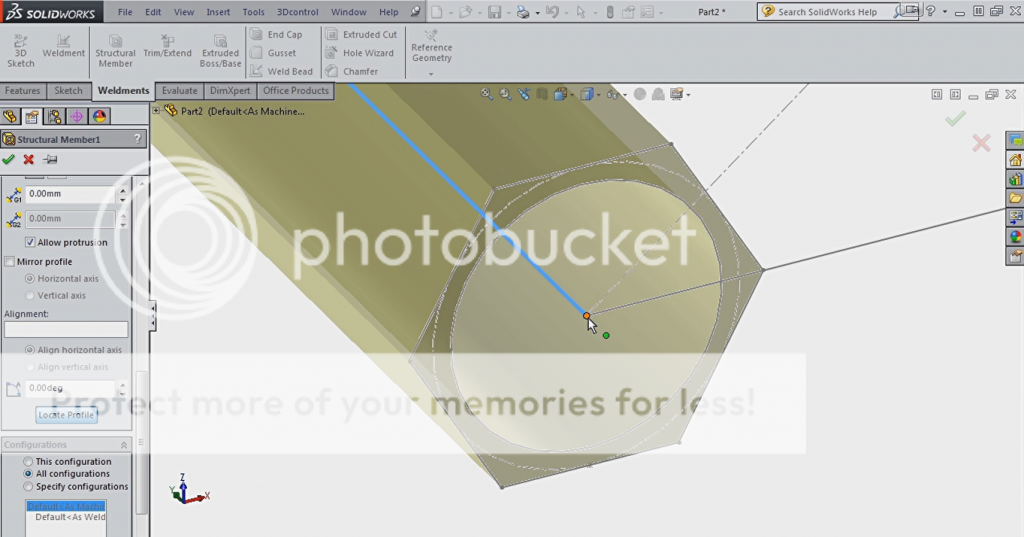Enable the Mirror profile checkbox
Viewport: 1024px width, 537px height.
10,262
